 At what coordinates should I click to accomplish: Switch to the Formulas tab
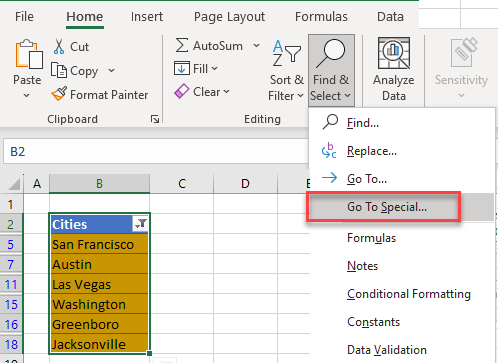pos(321,16)
